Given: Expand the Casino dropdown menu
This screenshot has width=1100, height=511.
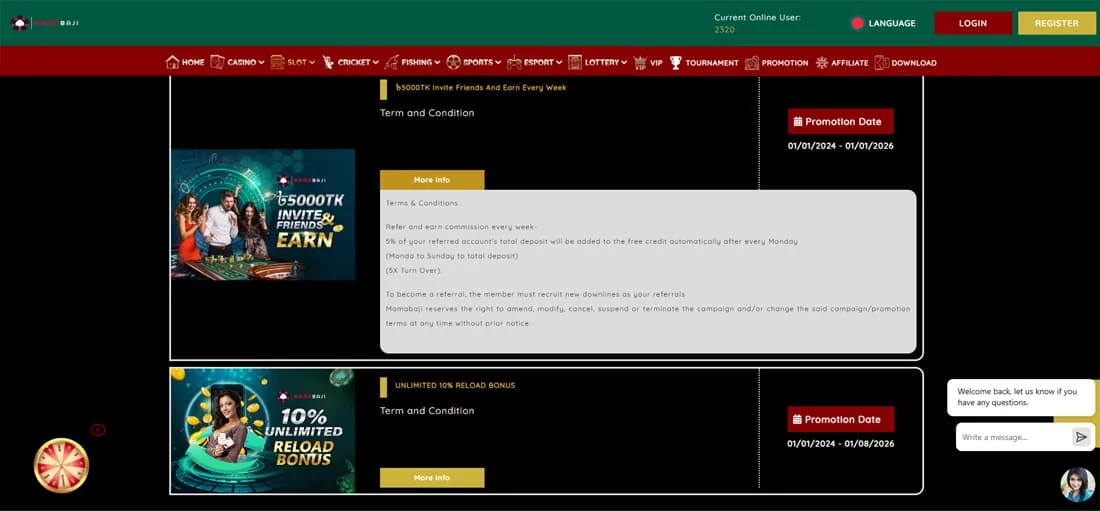Looking at the screenshot, I should tap(261, 62).
